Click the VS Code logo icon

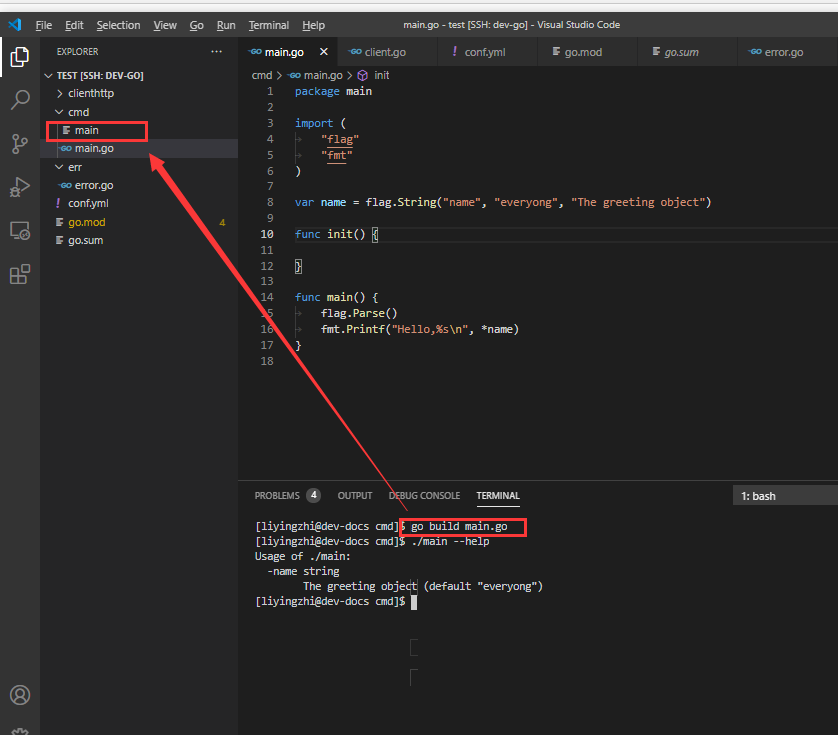tap(14, 25)
